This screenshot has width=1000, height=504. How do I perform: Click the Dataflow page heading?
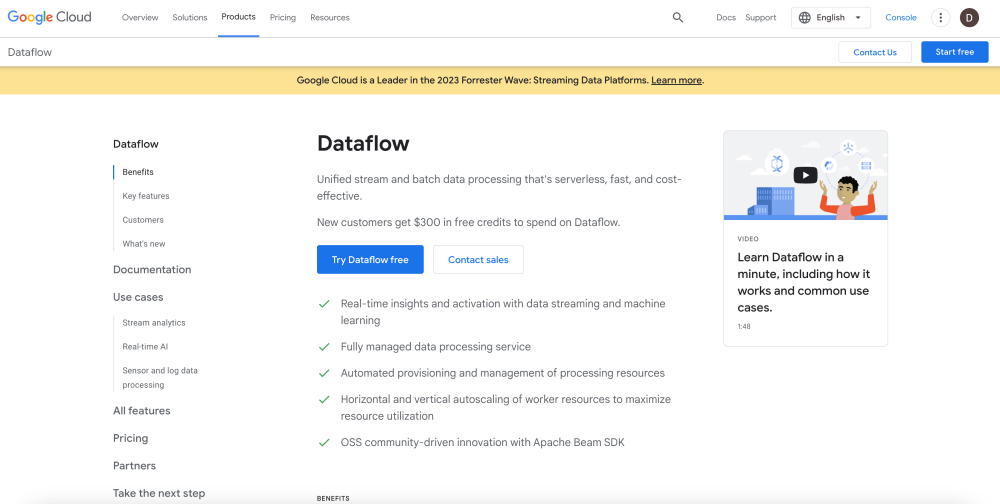363,144
